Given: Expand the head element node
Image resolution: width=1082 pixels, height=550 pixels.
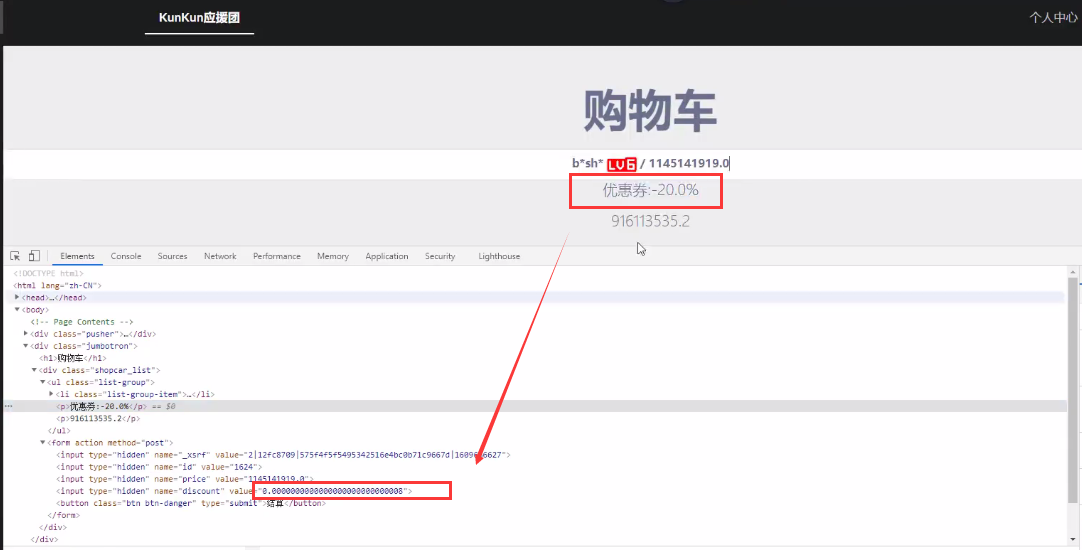Looking at the screenshot, I should (17, 298).
